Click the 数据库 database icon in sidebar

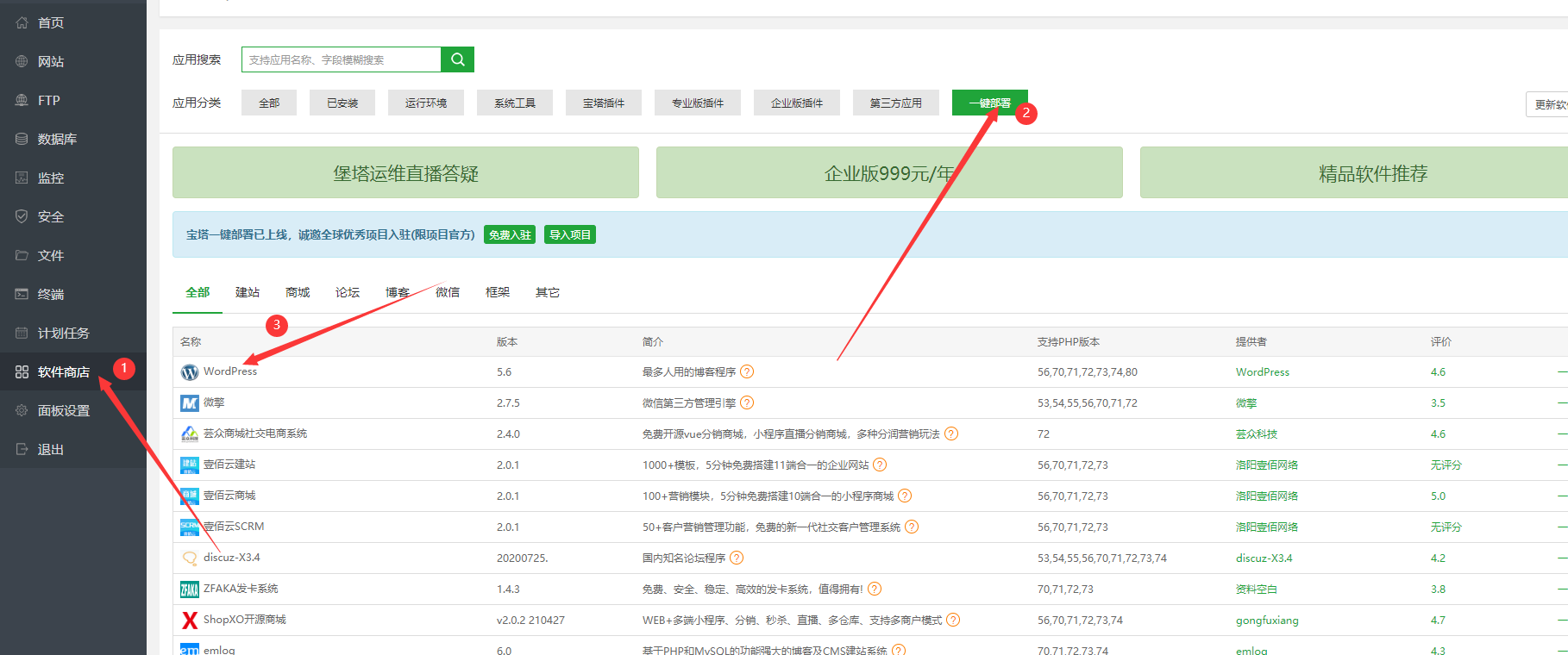tap(22, 139)
